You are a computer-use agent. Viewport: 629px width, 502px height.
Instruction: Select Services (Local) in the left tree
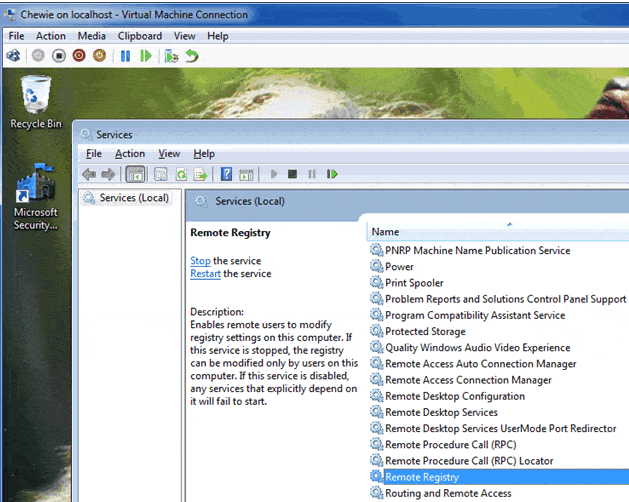coord(133,198)
